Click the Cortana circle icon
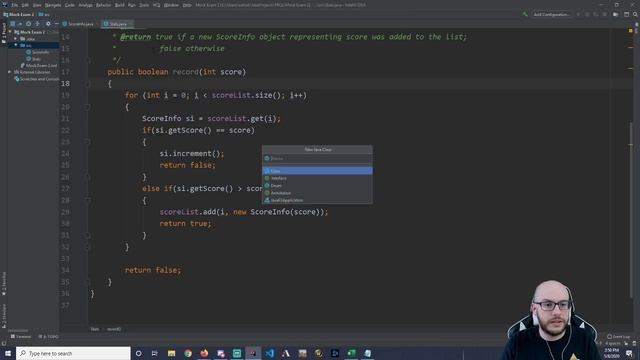 click(138, 353)
